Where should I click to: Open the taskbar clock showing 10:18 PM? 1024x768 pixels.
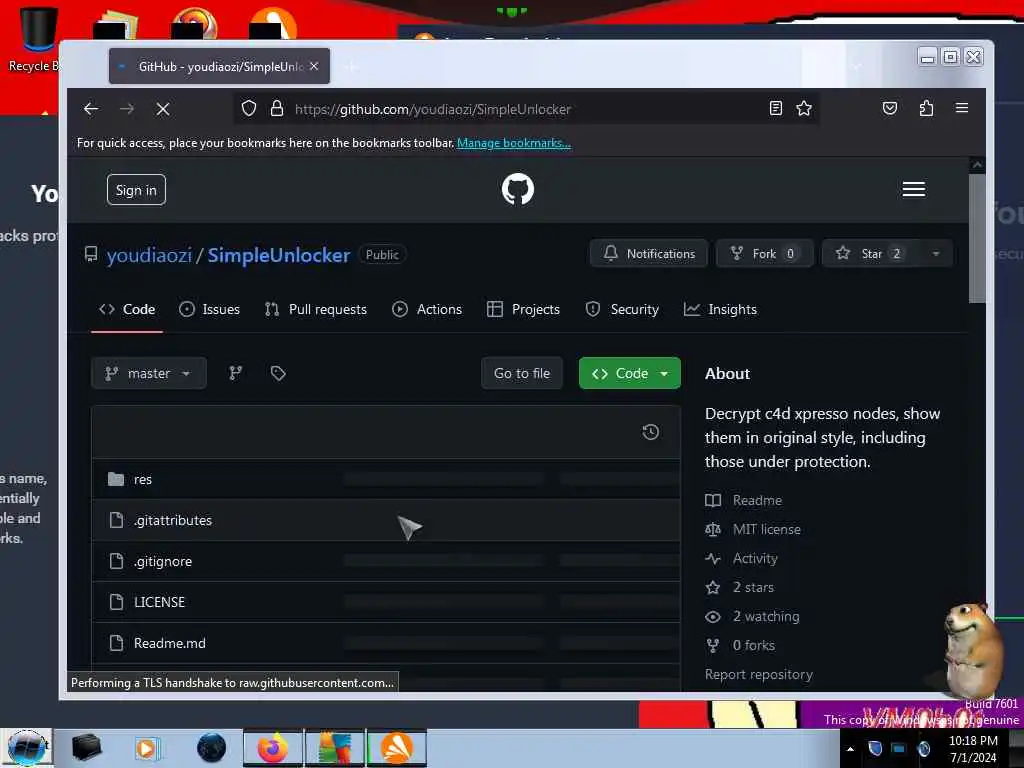click(x=973, y=748)
